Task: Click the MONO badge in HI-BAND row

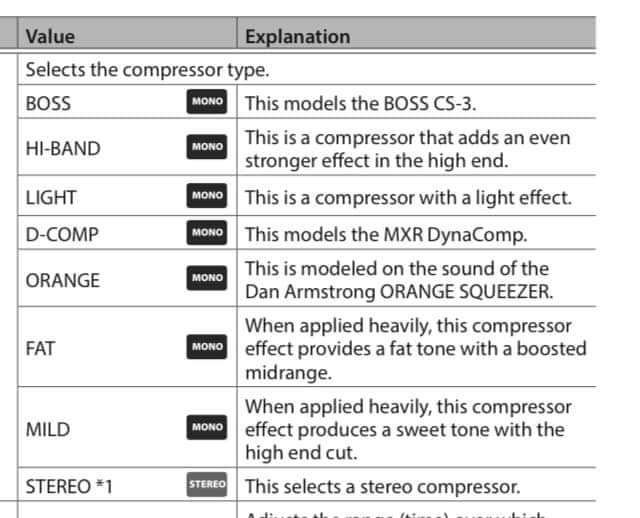Action: click(x=207, y=147)
